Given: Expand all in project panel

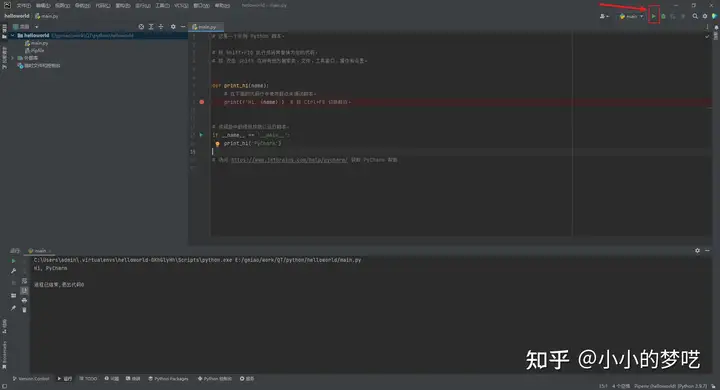Looking at the screenshot, I should coord(151,27).
